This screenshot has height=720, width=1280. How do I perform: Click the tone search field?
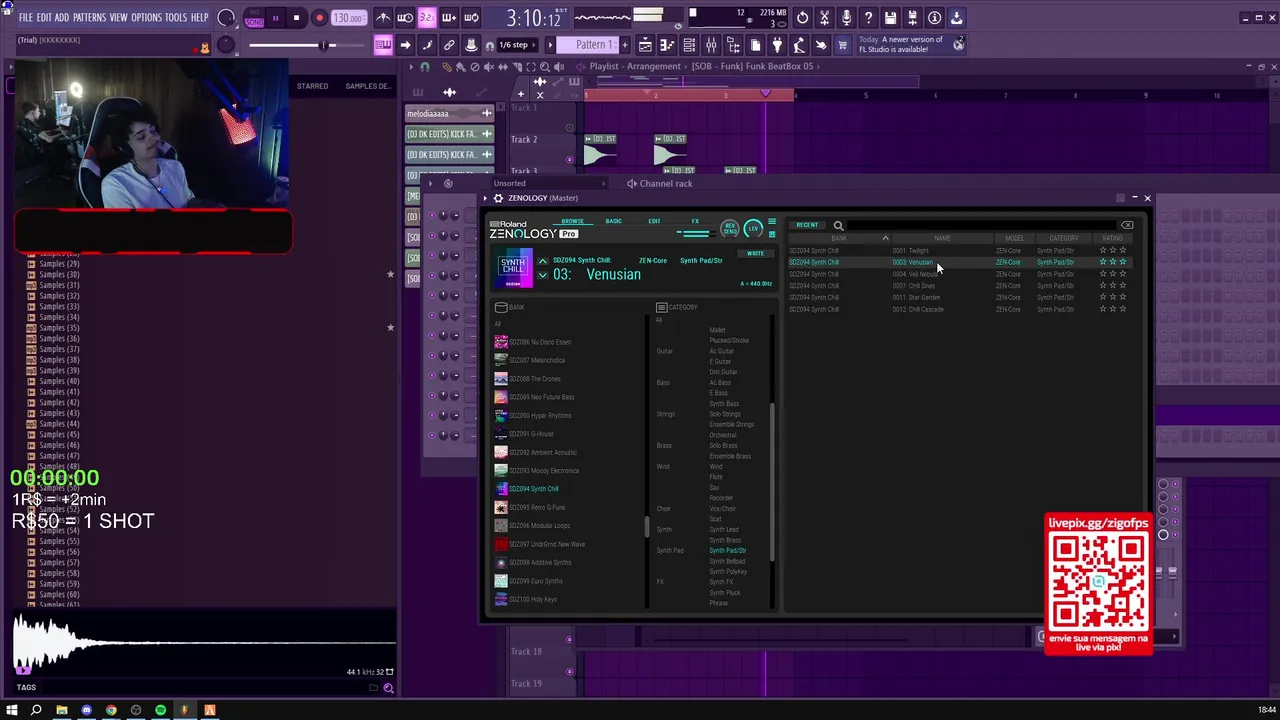click(x=980, y=226)
